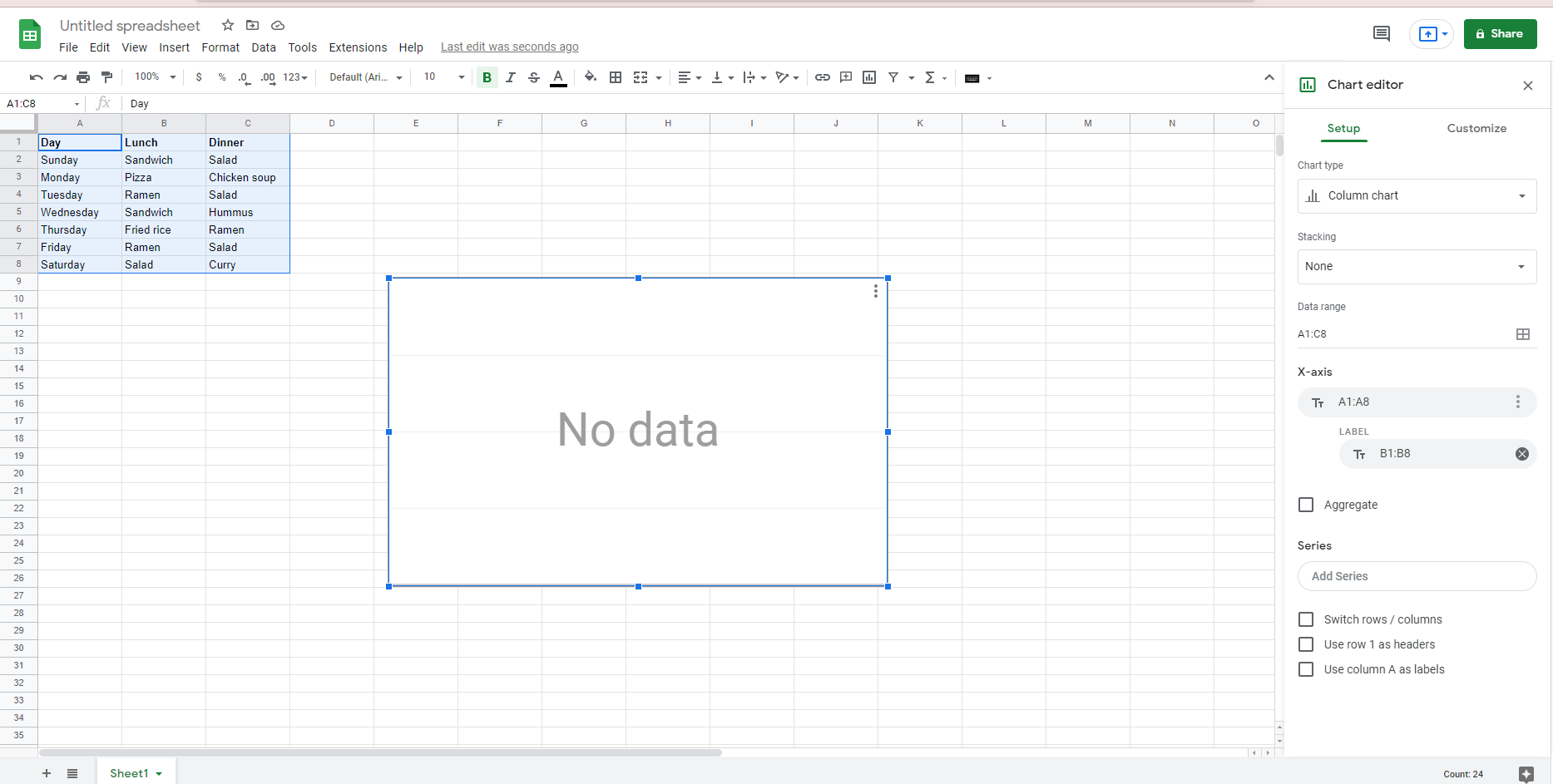This screenshot has width=1553, height=784.
Task: Toggle strikethrough formatting
Action: [534, 77]
